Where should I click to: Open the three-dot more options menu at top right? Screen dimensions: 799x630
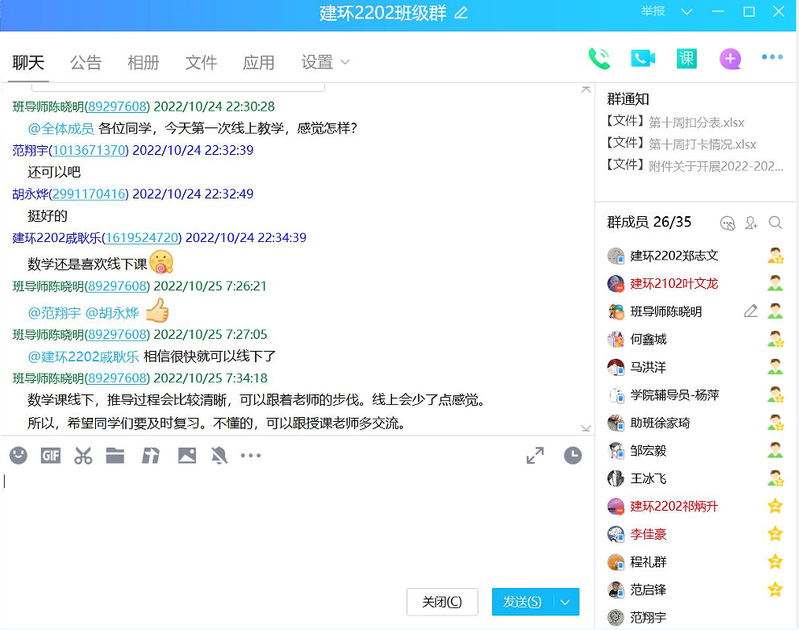click(772, 57)
